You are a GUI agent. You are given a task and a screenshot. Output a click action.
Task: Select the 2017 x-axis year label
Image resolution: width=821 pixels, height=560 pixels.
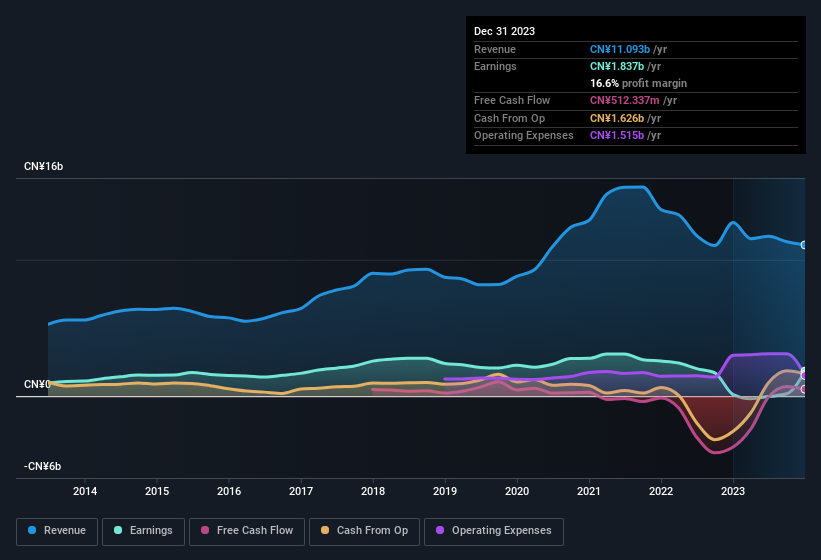click(301, 491)
